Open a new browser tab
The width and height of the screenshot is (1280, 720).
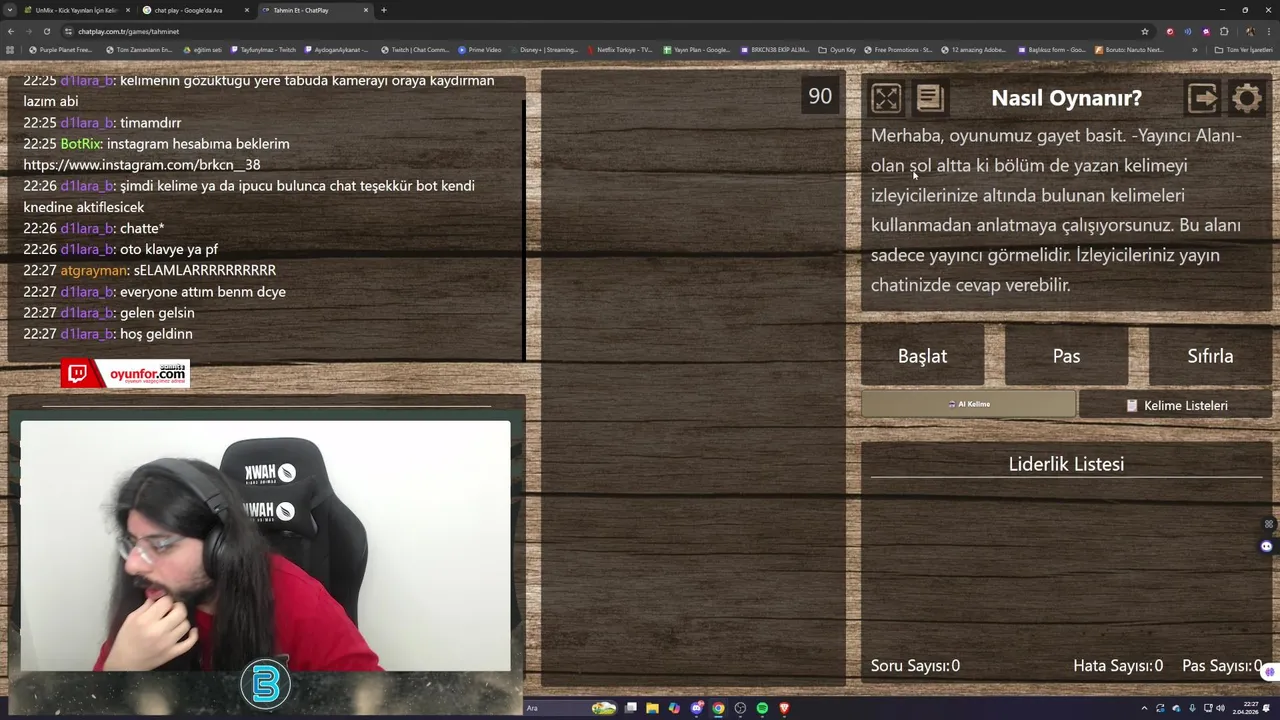(x=384, y=10)
